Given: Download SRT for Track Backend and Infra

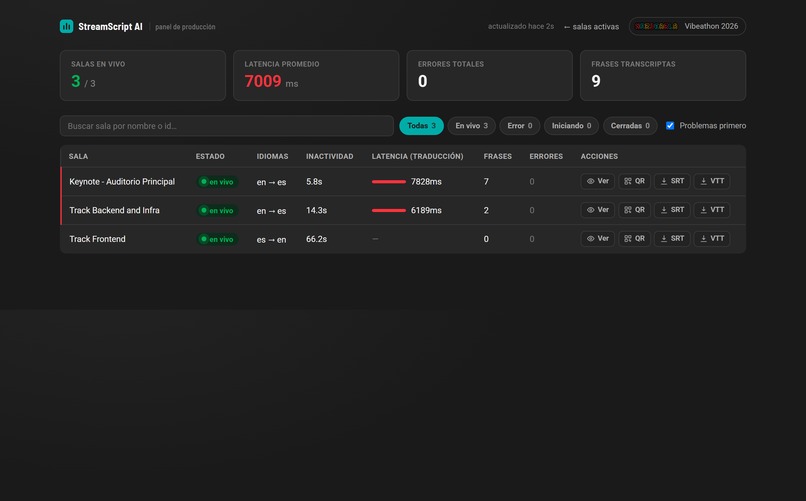Looking at the screenshot, I should [x=672, y=210].
